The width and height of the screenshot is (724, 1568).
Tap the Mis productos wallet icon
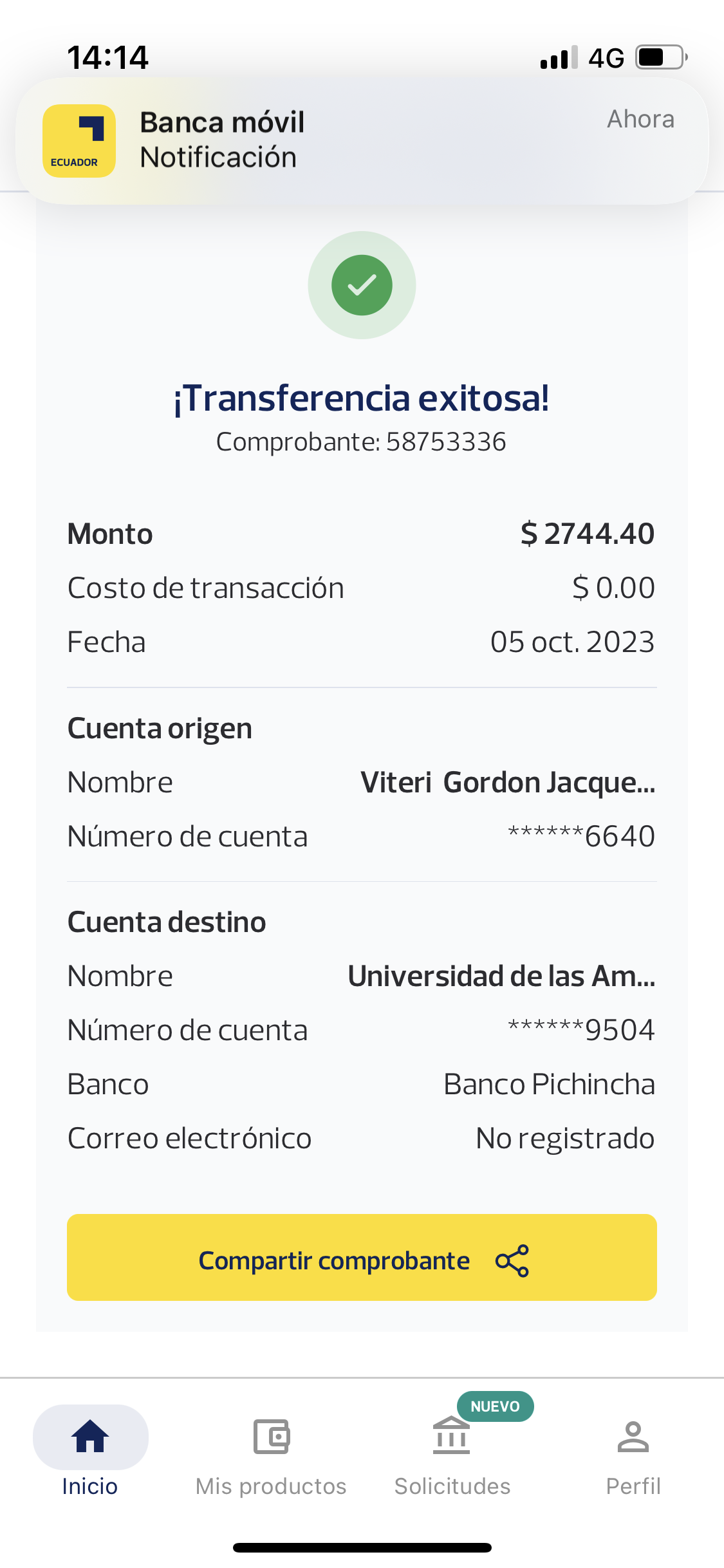271,1436
